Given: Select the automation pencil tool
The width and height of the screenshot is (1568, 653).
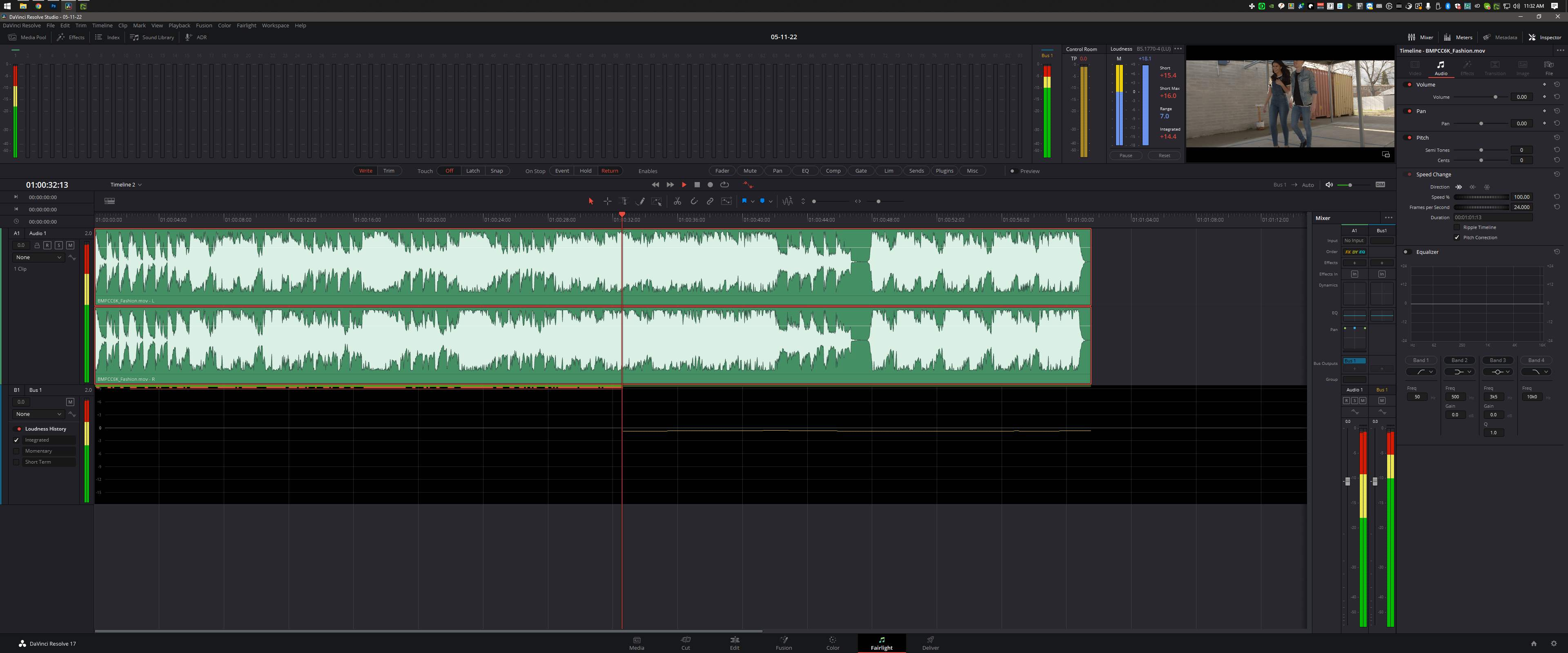Looking at the screenshot, I should [x=640, y=201].
